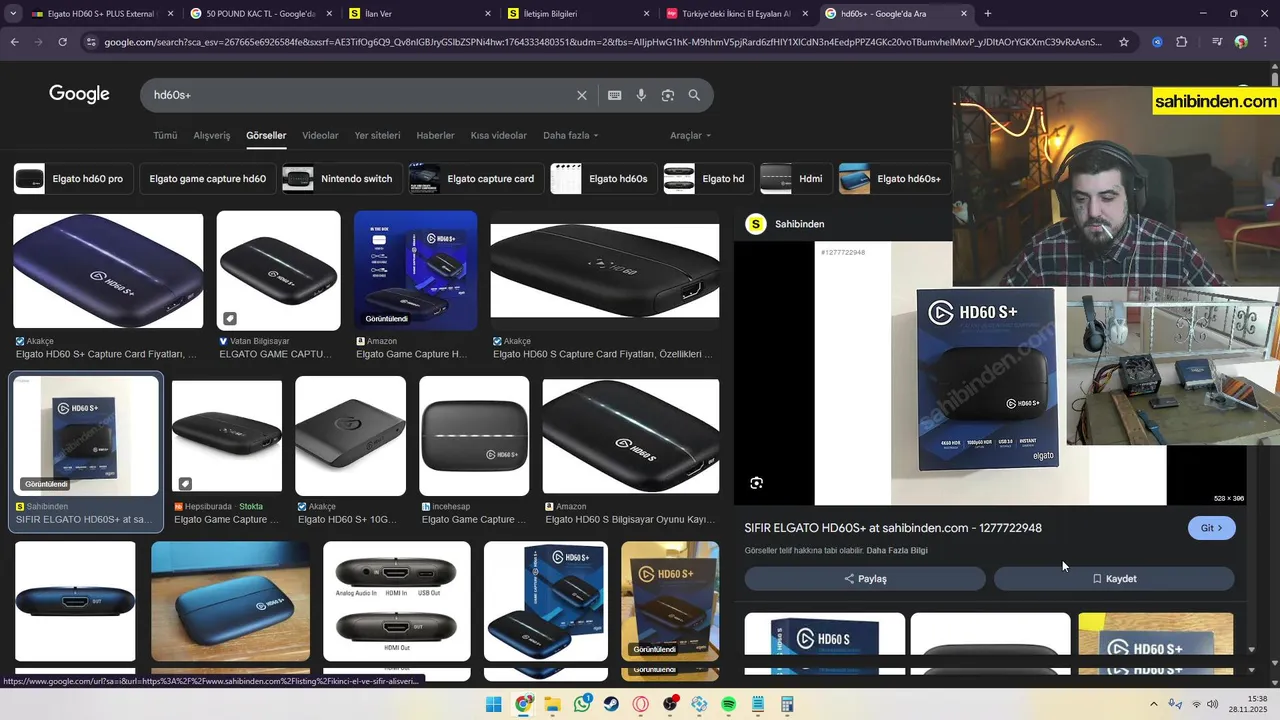The image size is (1280, 720).
Task: Switch to the Alışveriş tab
Action: tap(212, 135)
